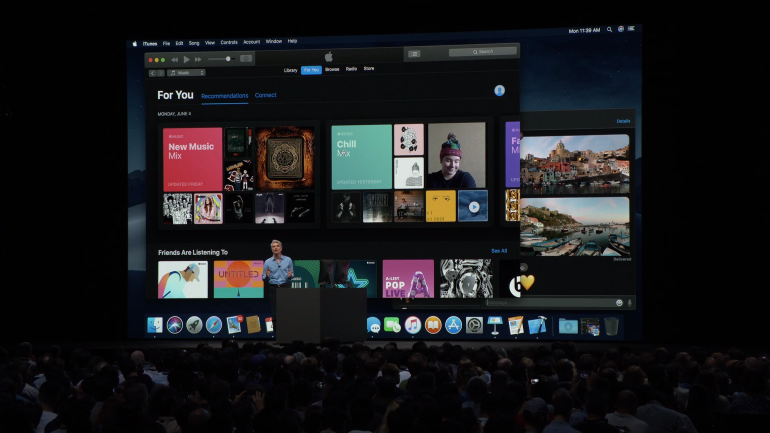This screenshot has width=770, height=433.
Task: Open Mail from the Dock
Action: pos(234,325)
